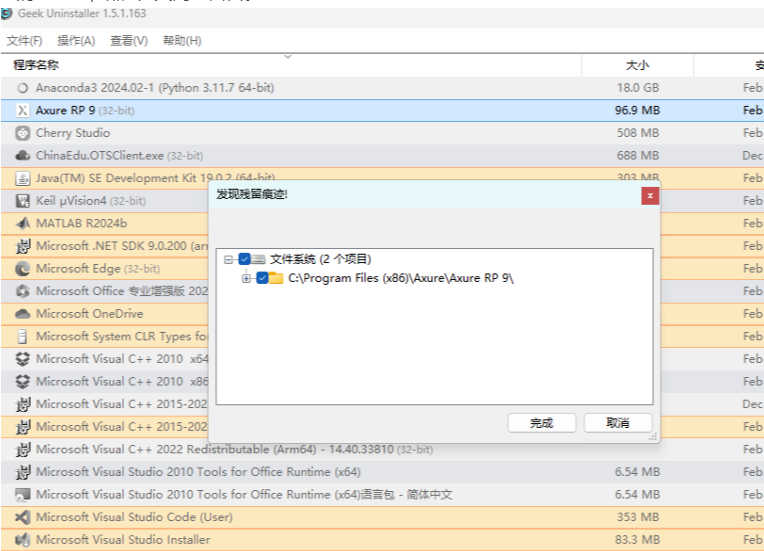Click the 508 MB size cell
The width and height of the screenshot is (764, 551).
637,133
